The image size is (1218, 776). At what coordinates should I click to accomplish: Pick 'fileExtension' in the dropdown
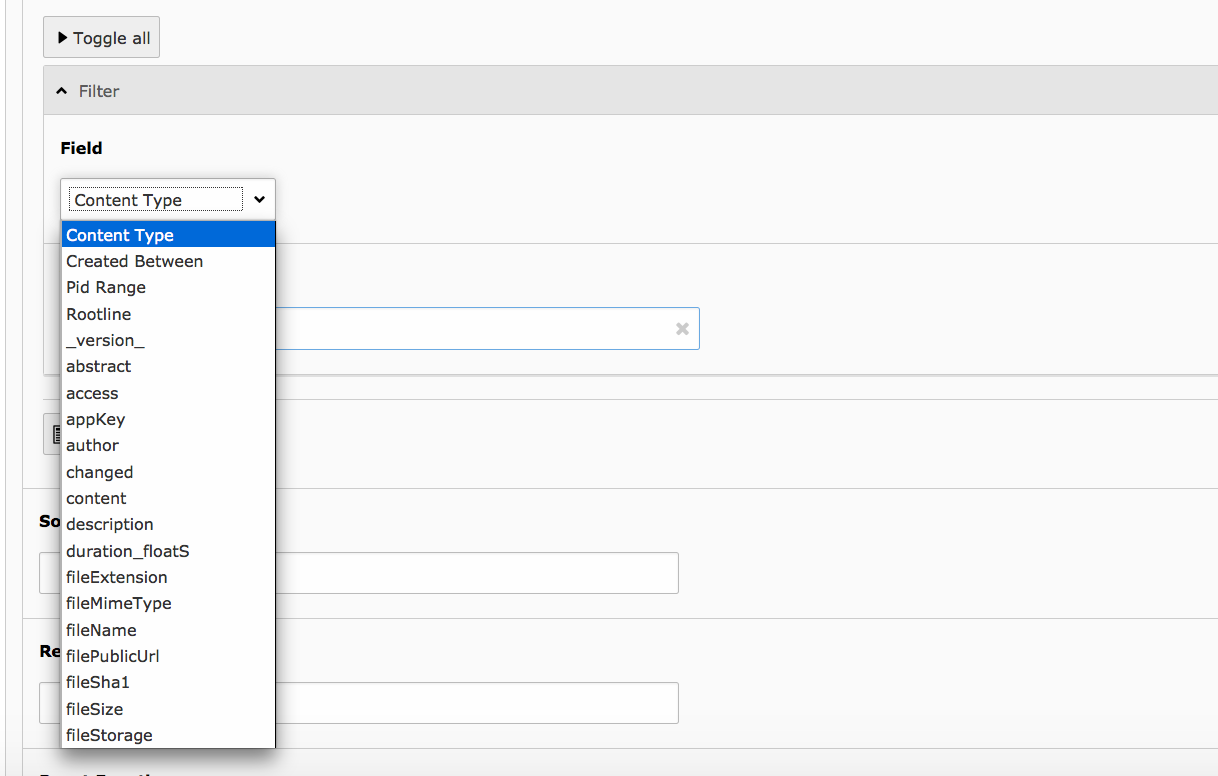pos(116,577)
